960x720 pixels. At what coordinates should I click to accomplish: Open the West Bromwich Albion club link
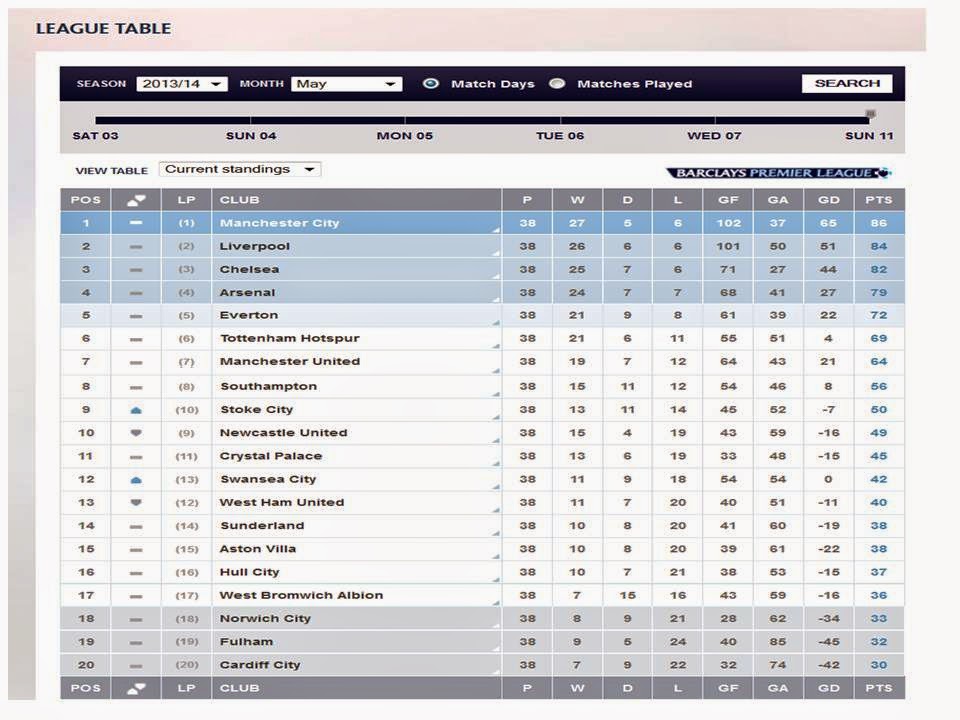[301, 595]
